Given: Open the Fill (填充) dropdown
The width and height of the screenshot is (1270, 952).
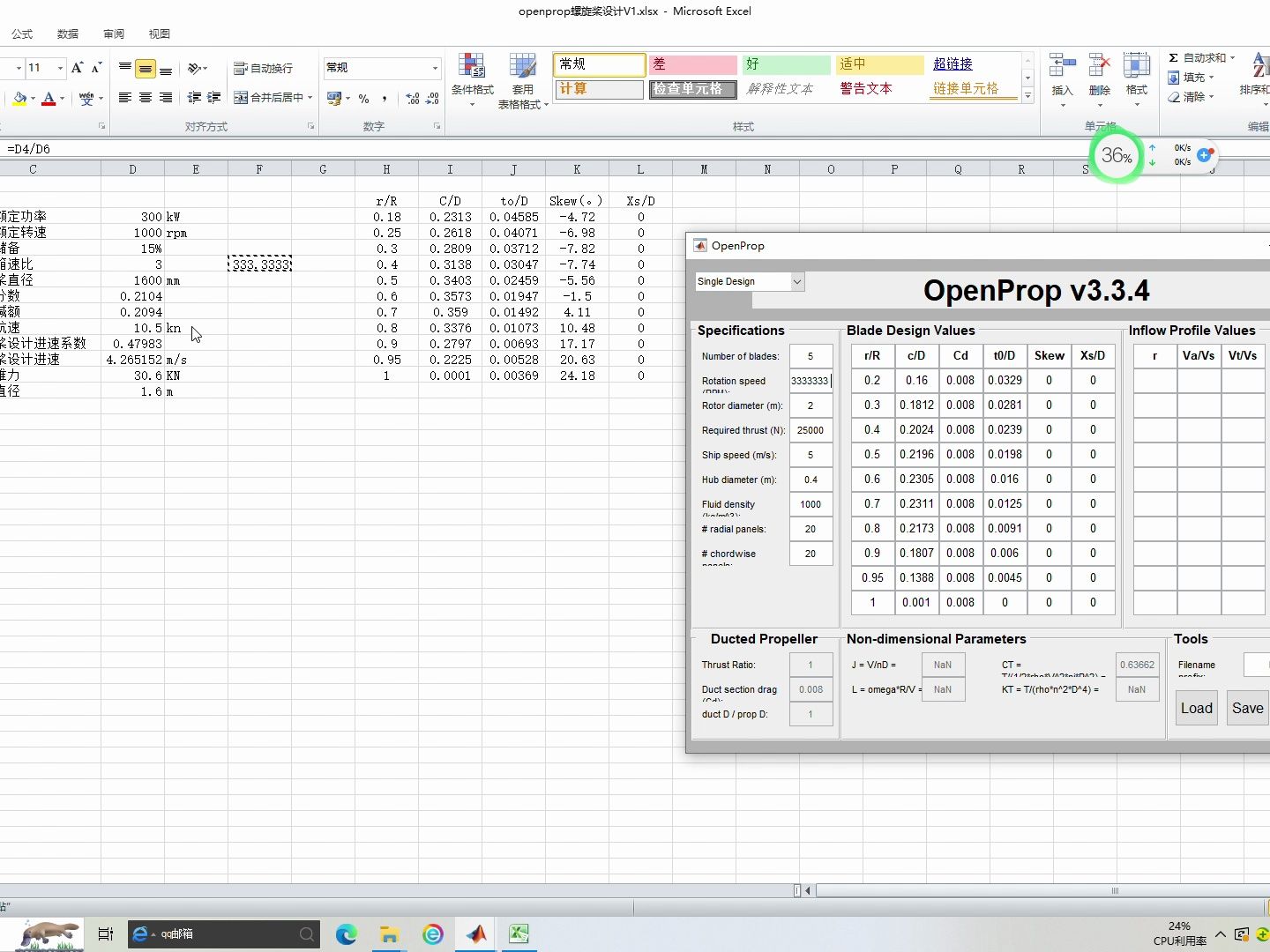Looking at the screenshot, I should 1192,78.
